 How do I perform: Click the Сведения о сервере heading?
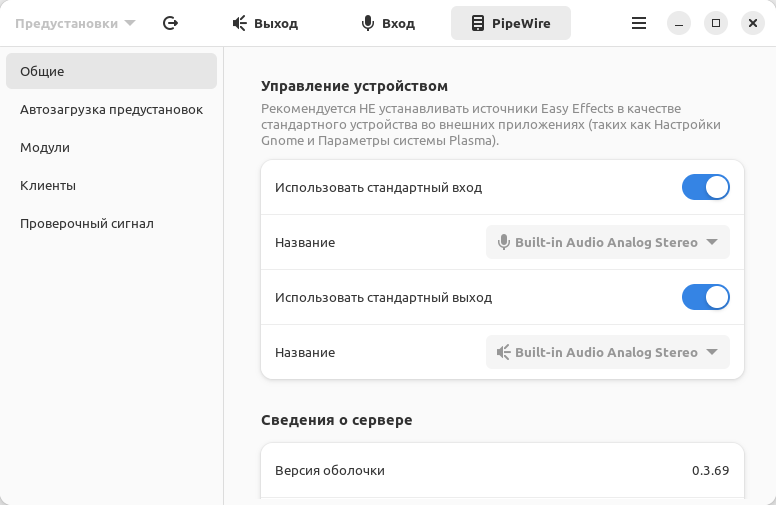(x=337, y=420)
